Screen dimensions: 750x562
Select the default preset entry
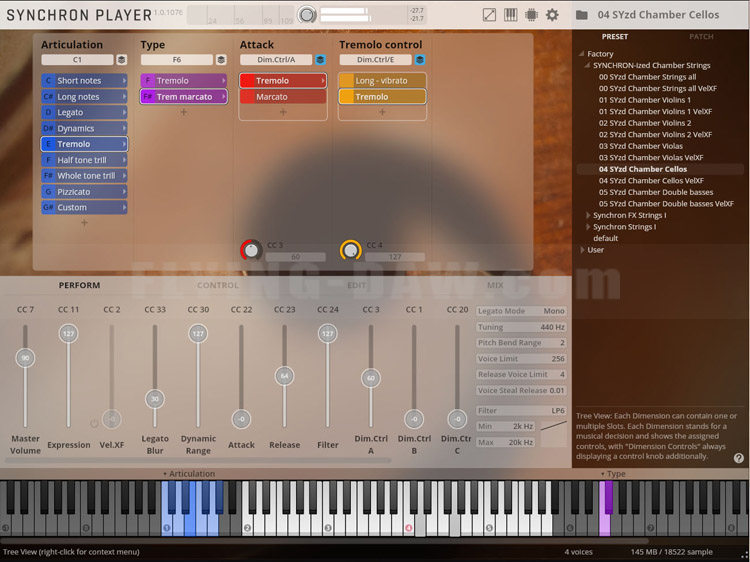(x=606, y=238)
